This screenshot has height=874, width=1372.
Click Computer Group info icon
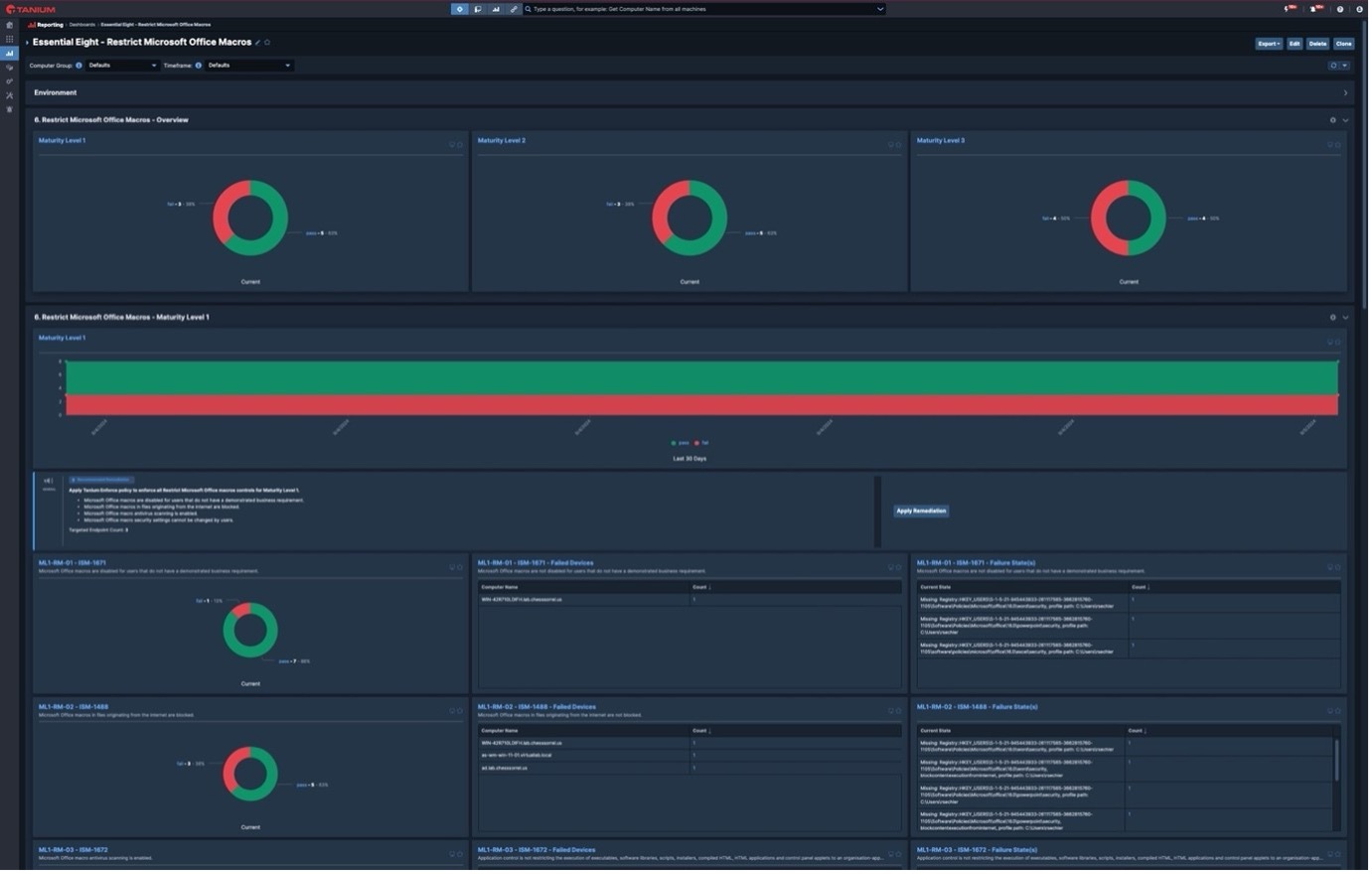(x=79, y=66)
